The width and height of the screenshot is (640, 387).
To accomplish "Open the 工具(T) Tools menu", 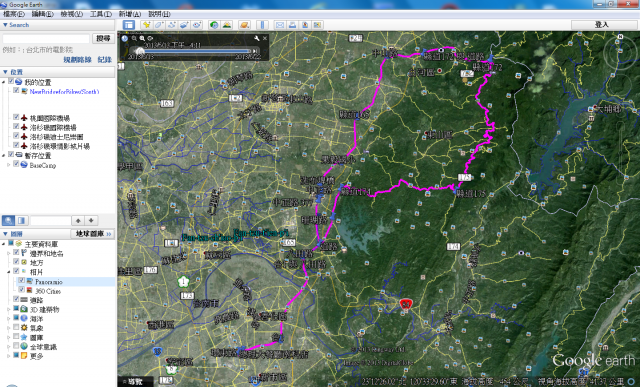I will [101, 14].
